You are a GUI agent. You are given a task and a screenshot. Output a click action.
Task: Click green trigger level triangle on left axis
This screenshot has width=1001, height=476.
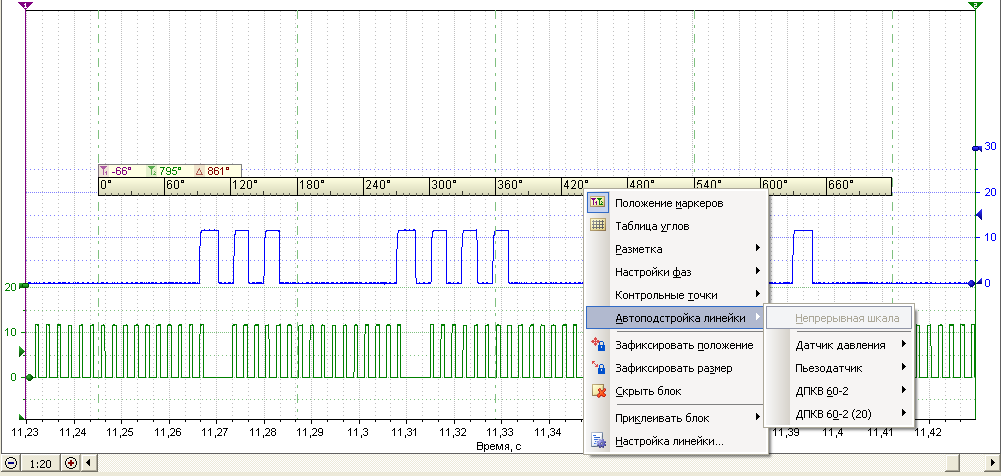[22, 352]
